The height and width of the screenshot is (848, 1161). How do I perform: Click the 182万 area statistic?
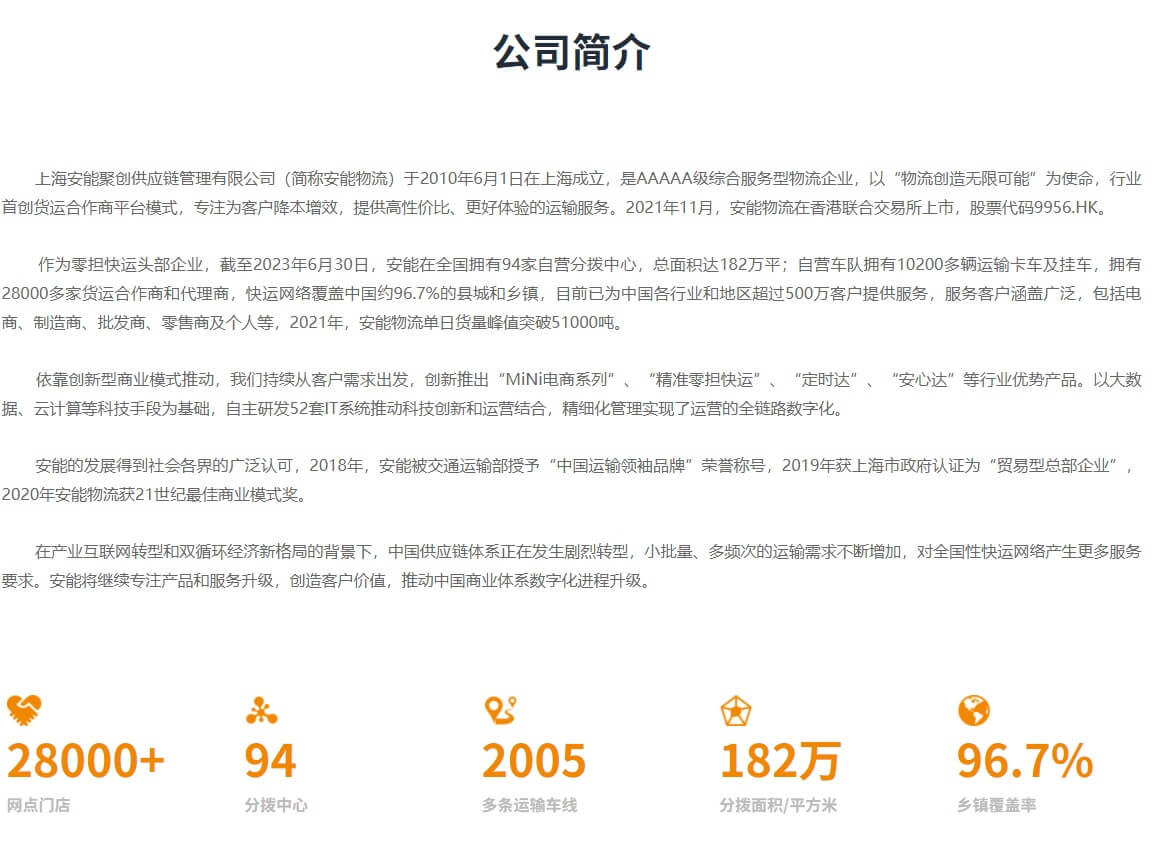click(780, 761)
